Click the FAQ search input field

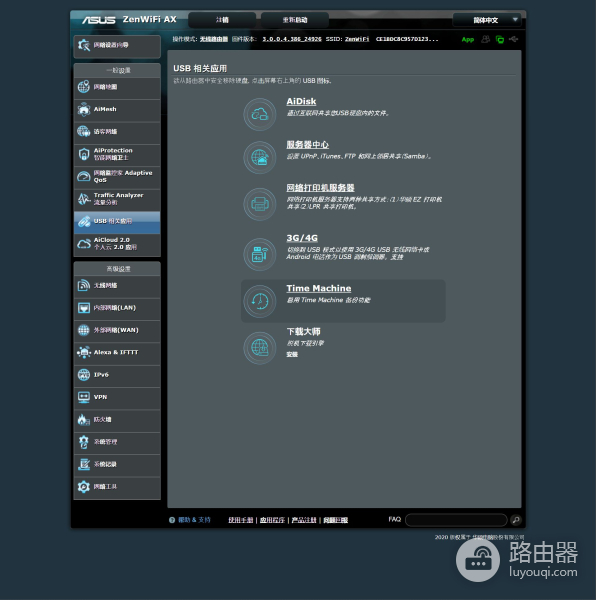point(456,520)
